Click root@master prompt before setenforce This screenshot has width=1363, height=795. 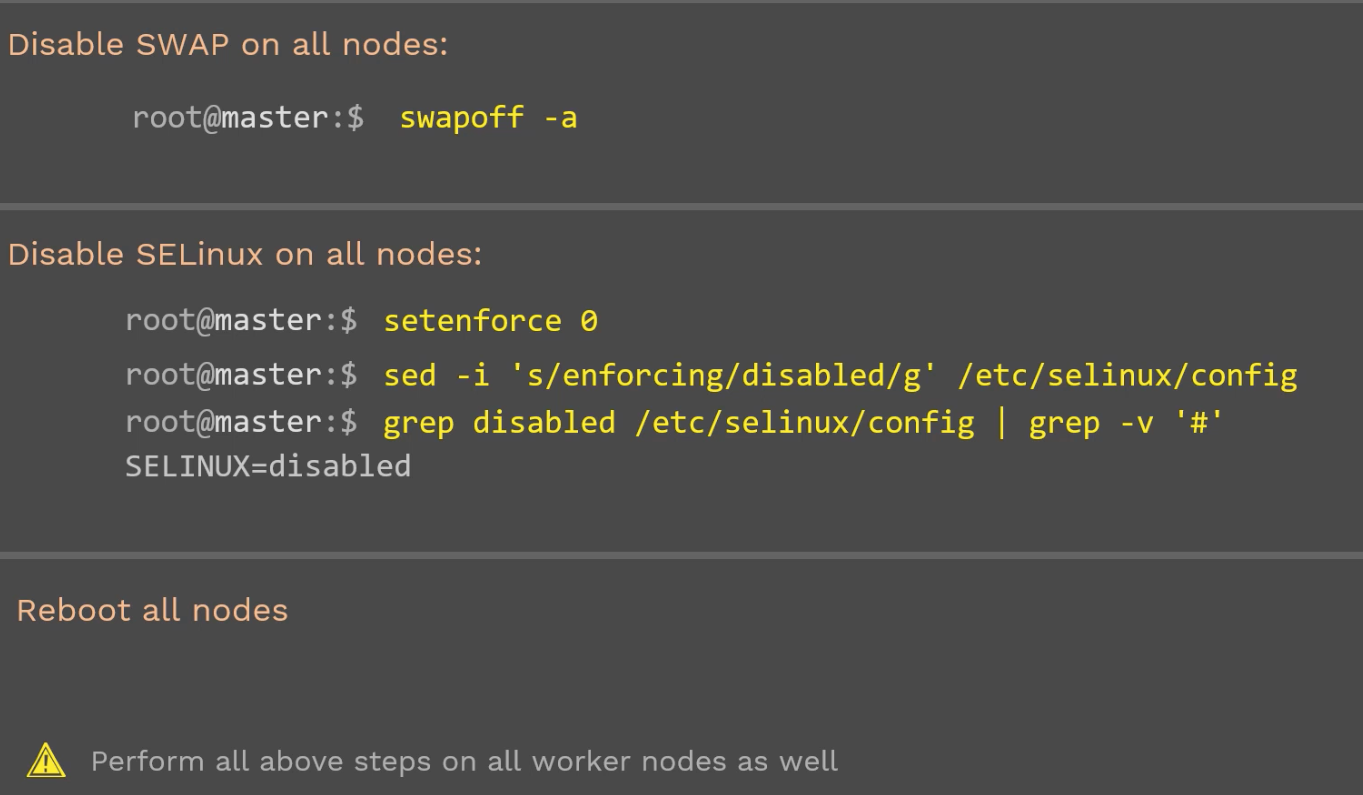pos(241,321)
